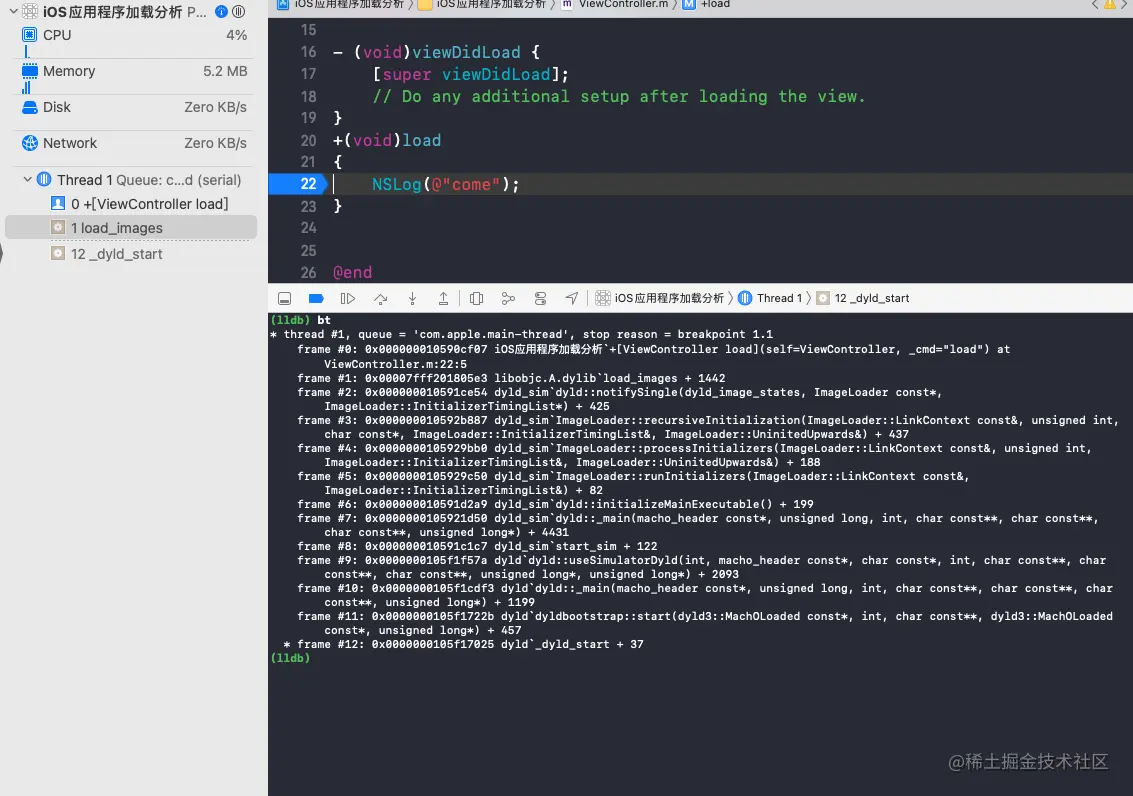Click the 'bt' command in console
1133x796 pixels.
coord(324,320)
